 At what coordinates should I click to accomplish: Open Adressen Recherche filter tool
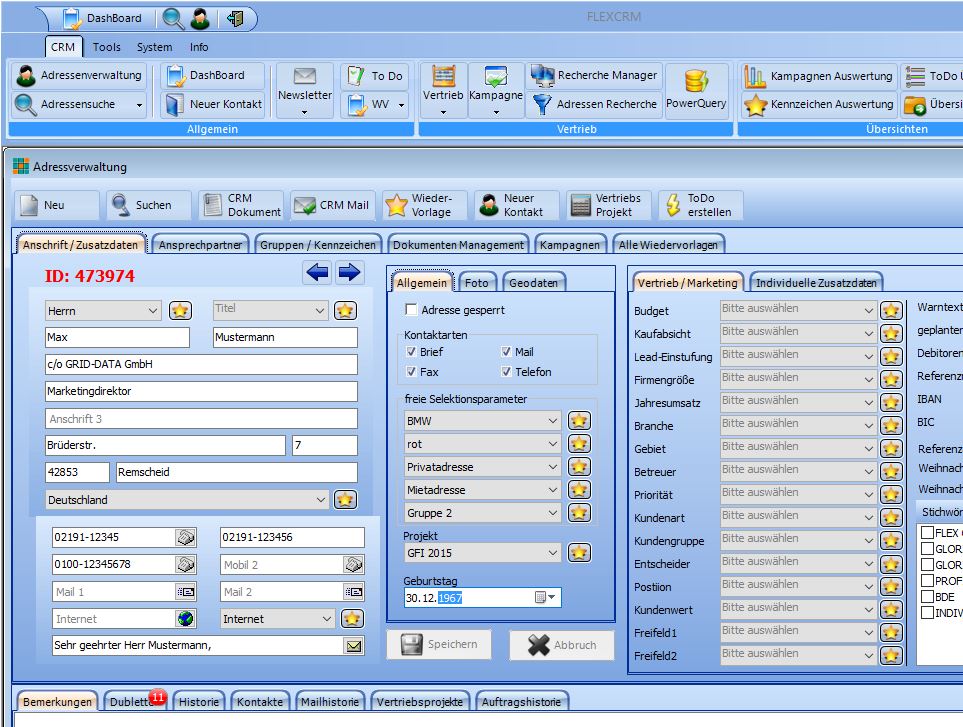594,104
